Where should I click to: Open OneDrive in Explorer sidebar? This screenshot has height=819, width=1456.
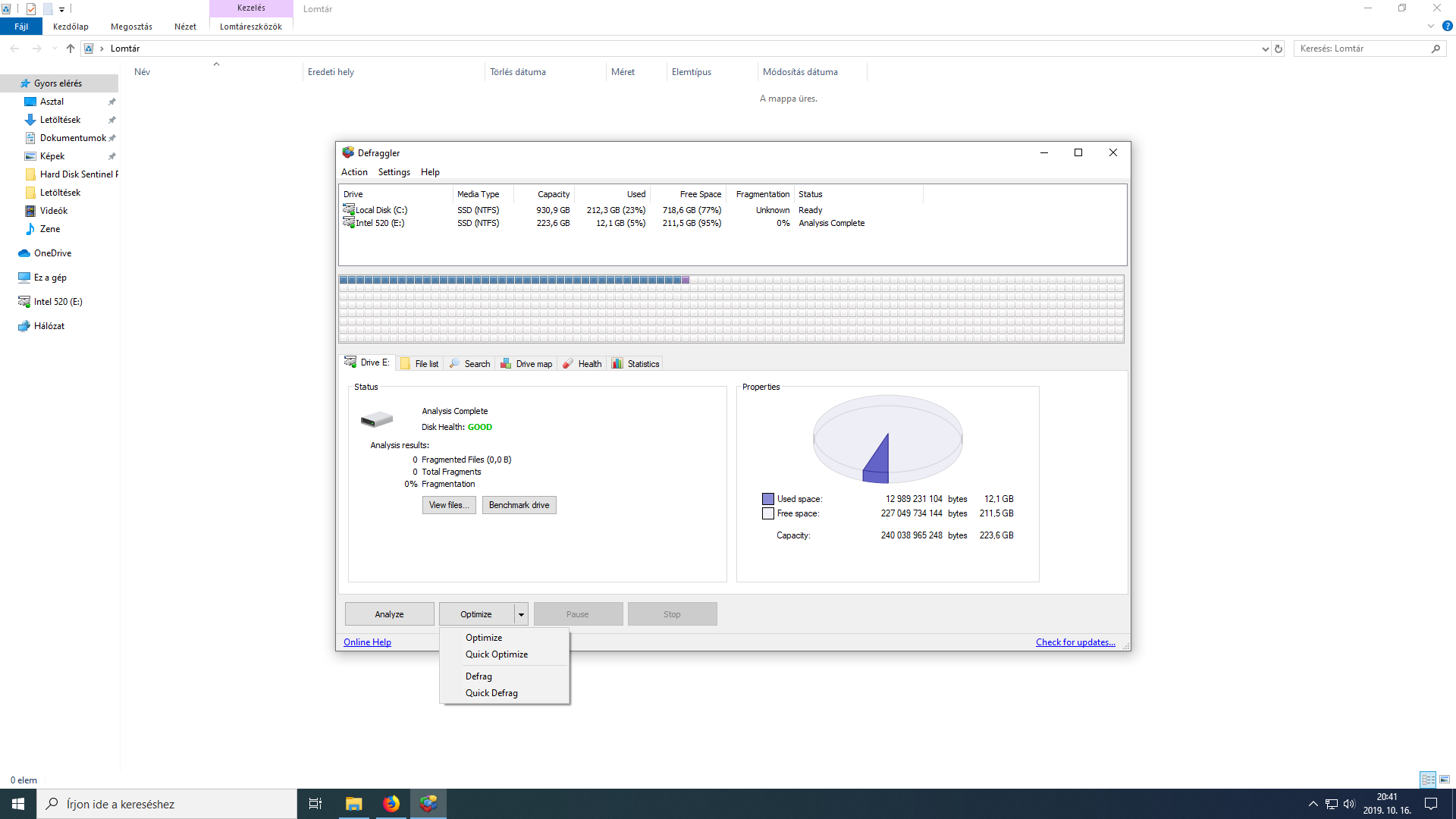pyautogui.click(x=52, y=253)
